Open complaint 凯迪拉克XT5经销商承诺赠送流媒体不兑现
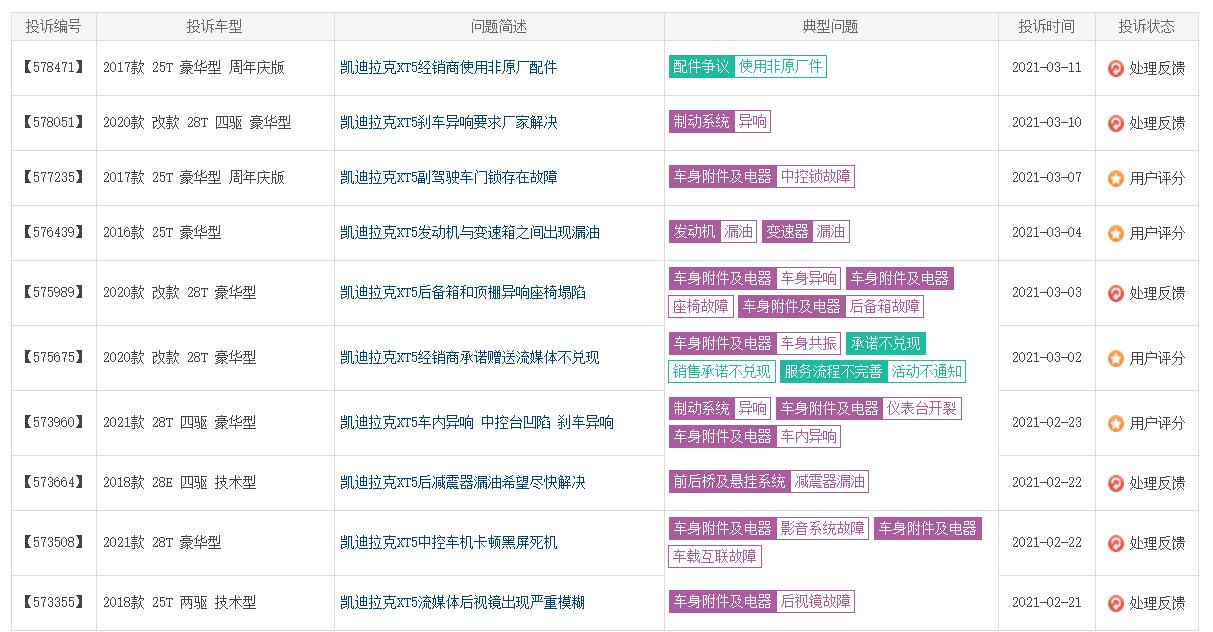This screenshot has height=632, width=1213. 469,357
